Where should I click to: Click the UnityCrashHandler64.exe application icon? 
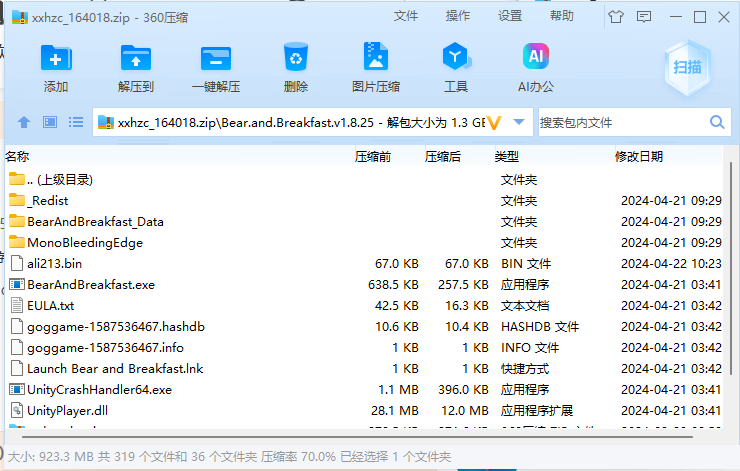tap(17, 389)
